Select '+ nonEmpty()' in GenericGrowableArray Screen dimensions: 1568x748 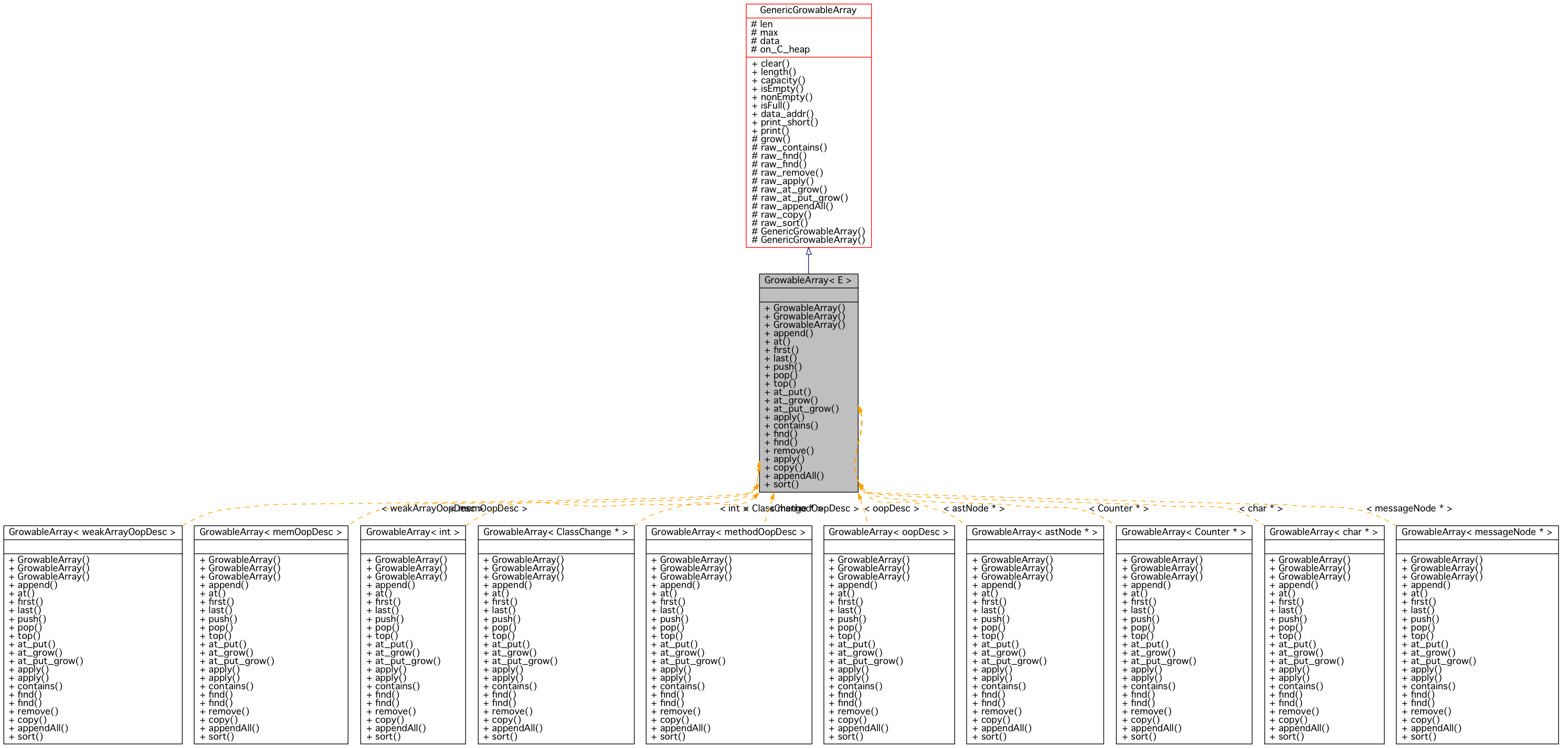click(x=782, y=98)
